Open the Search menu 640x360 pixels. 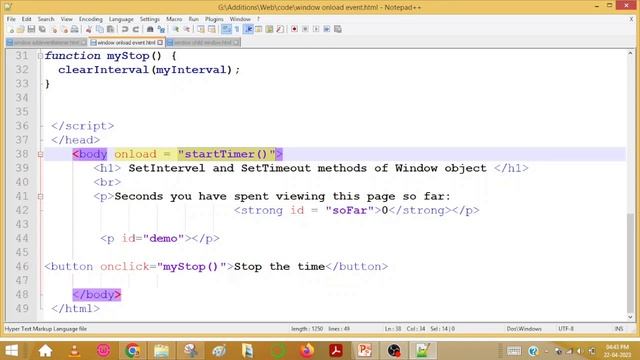point(46,19)
